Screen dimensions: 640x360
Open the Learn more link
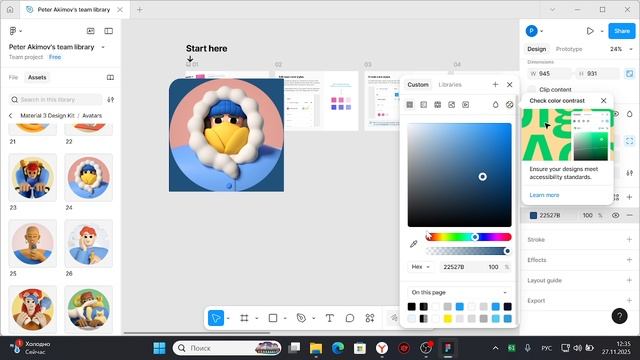[544, 195]
